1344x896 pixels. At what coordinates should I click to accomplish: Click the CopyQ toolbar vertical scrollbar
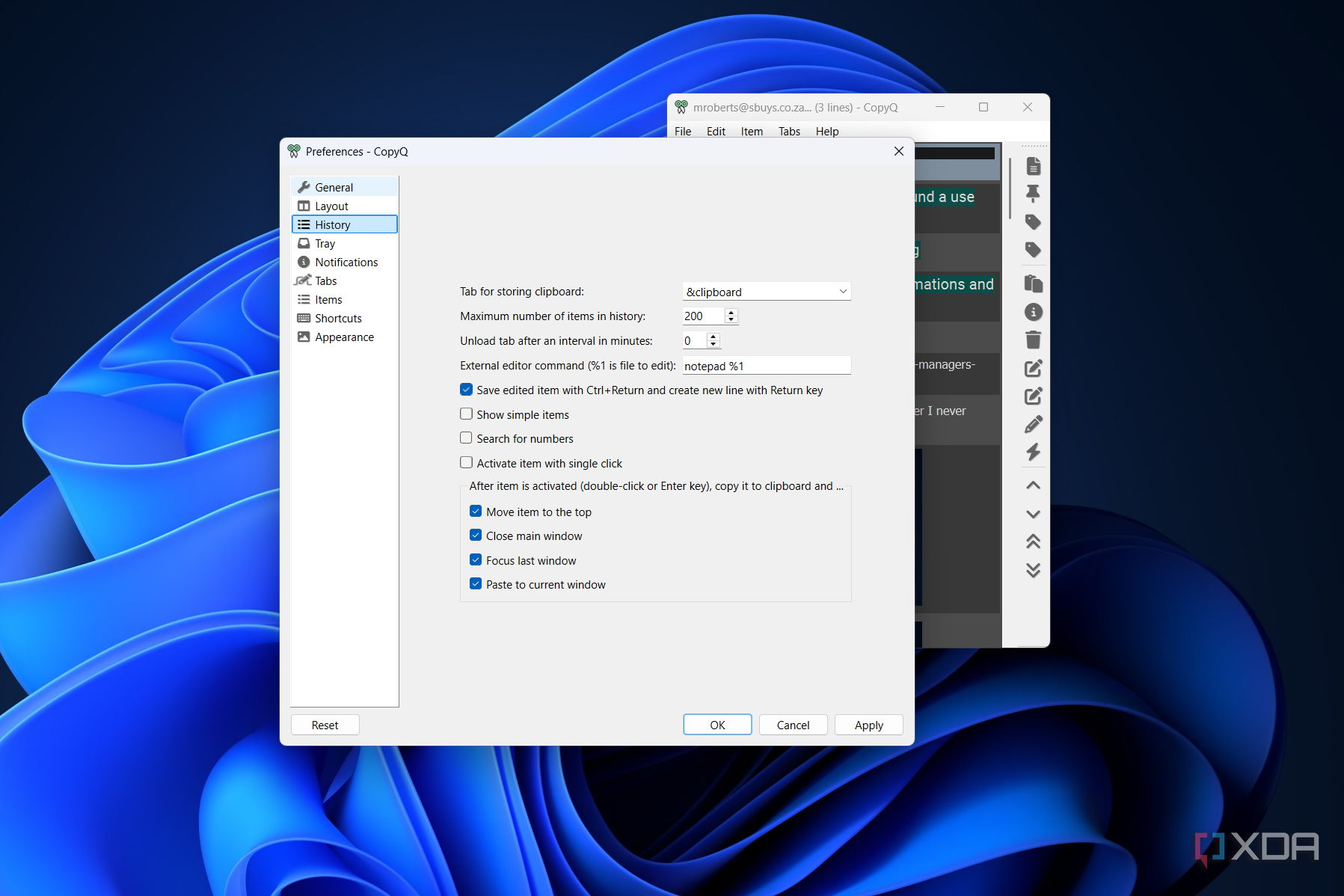1010,188
